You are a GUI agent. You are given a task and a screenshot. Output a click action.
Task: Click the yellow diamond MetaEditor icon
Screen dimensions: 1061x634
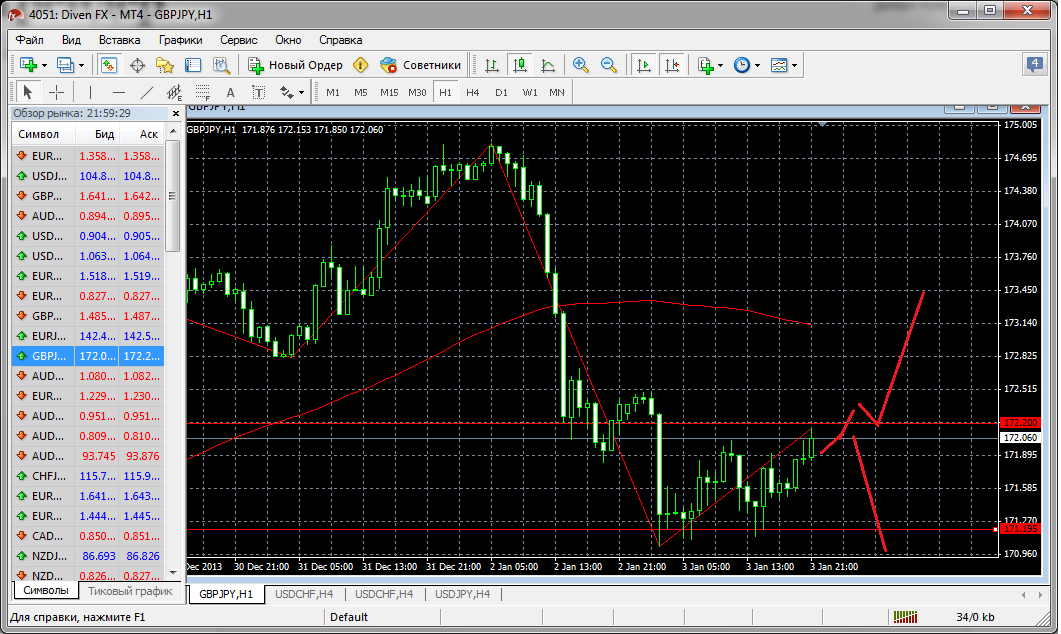click(361, 65)
